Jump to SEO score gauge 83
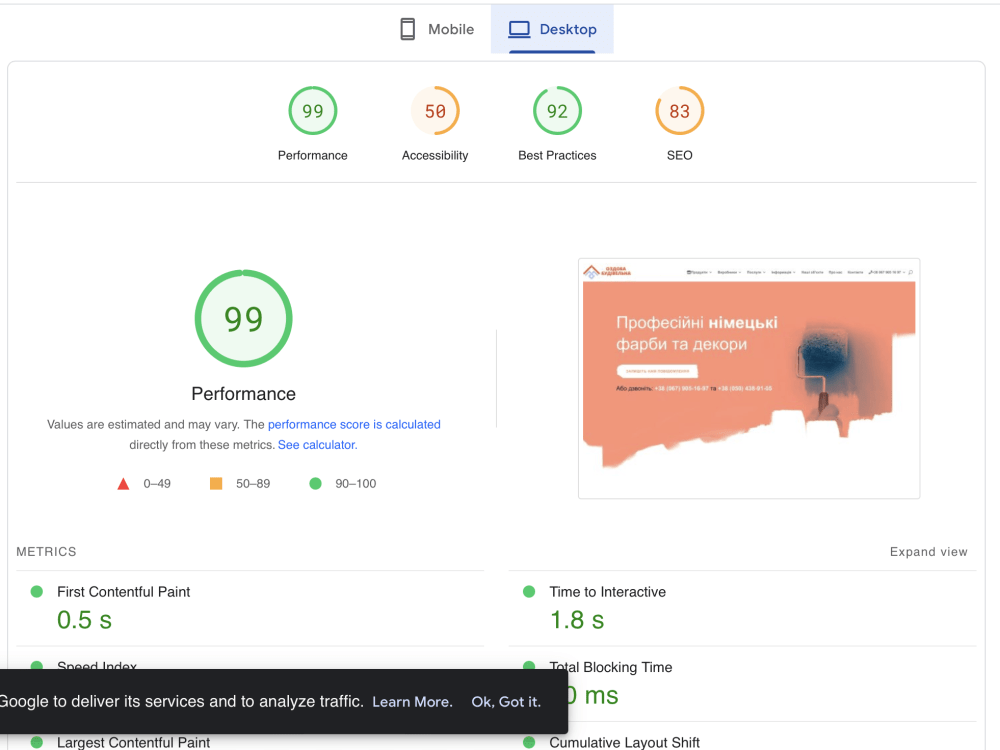 coord(680,111)
